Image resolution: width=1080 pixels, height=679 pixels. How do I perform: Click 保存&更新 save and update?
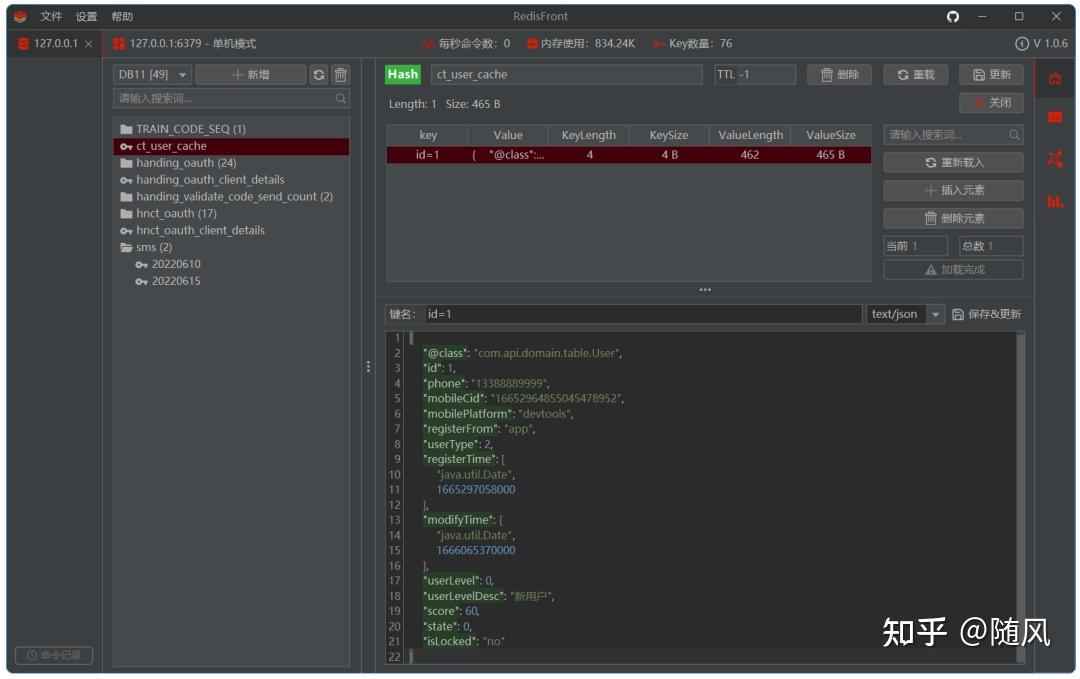coord(986,314)
